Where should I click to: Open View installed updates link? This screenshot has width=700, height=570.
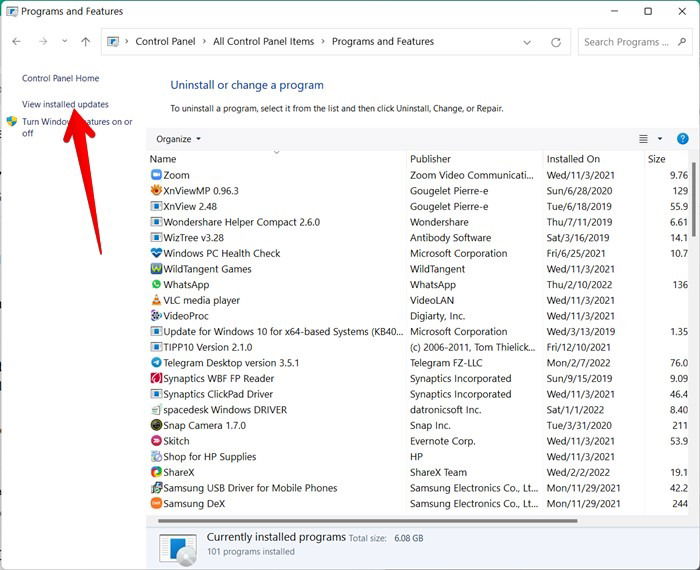(x=65, y=104)
